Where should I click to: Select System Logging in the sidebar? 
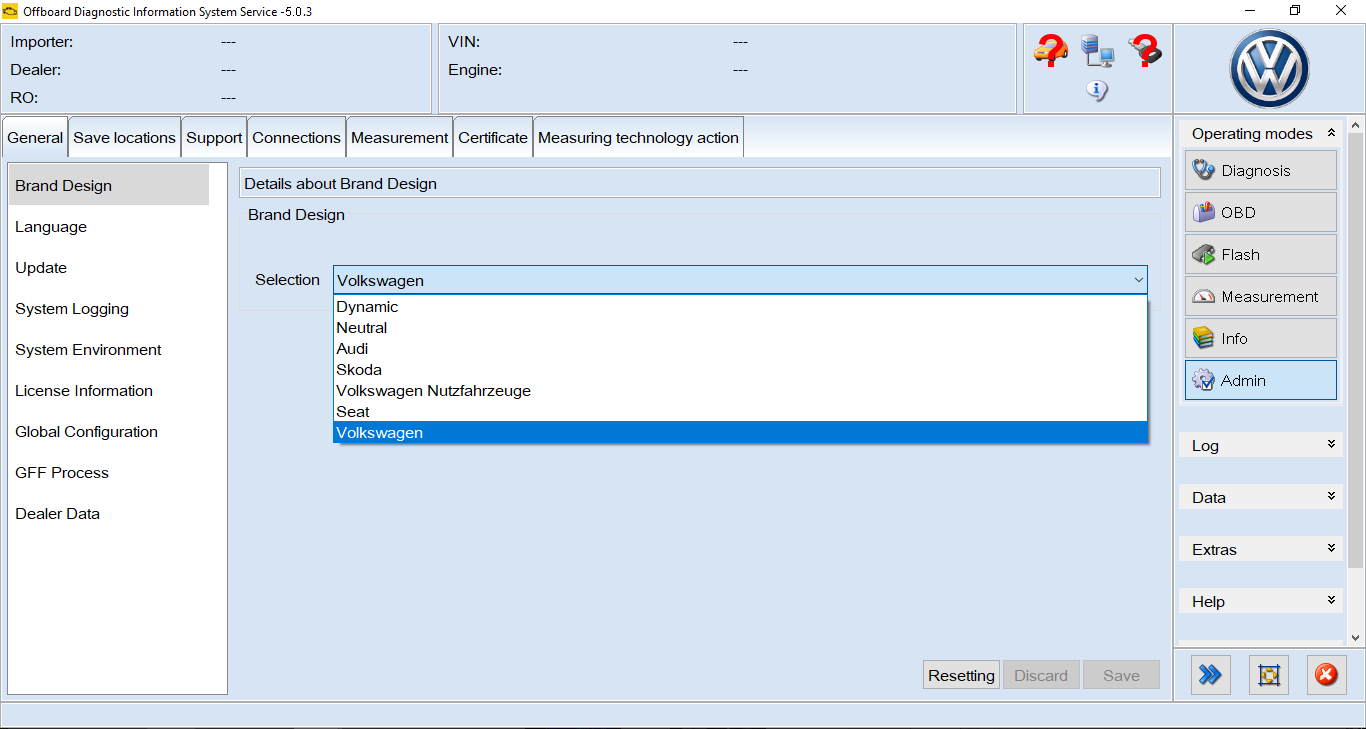109,309
